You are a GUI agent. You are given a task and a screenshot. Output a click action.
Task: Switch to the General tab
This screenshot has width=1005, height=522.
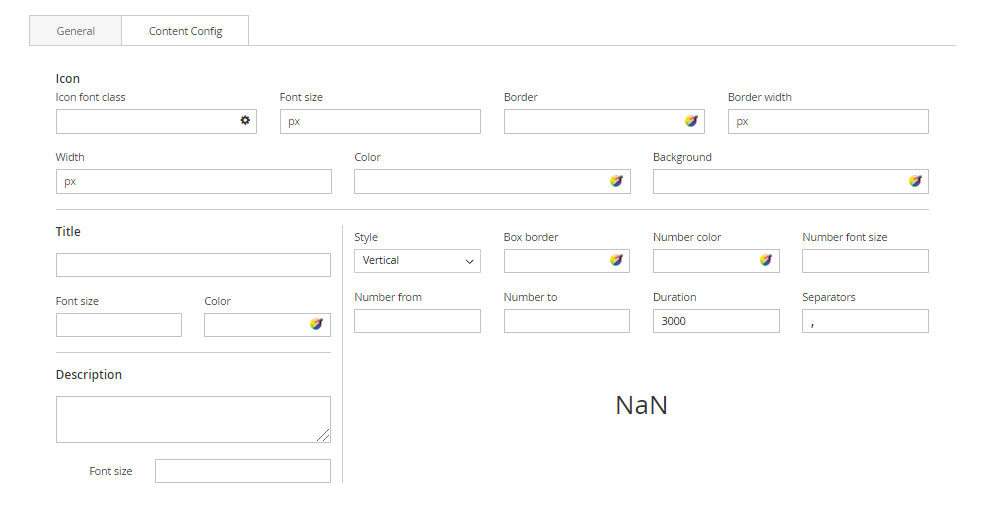pos(76,31)
